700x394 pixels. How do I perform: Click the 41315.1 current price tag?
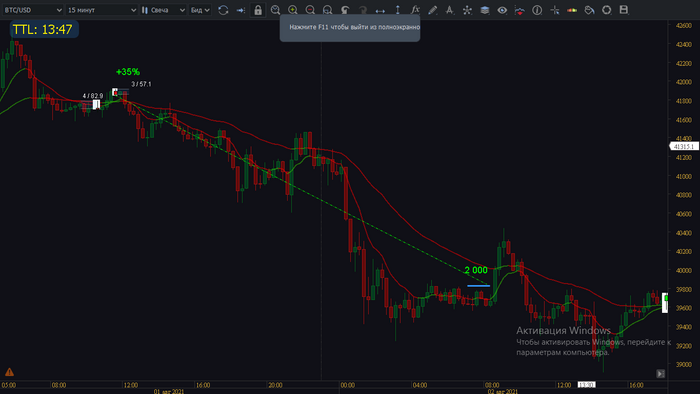point(683,146)
